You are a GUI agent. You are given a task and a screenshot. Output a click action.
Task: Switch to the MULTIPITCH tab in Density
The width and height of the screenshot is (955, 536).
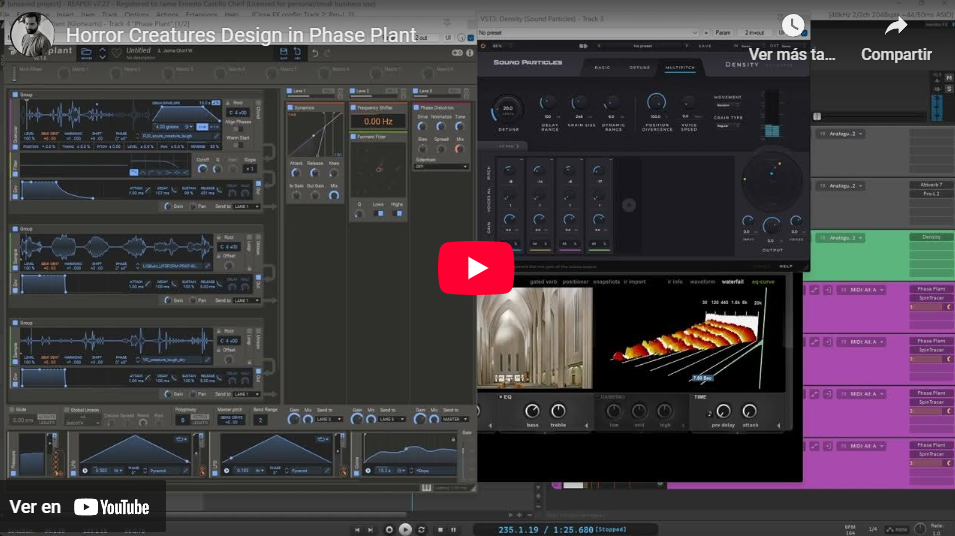click(680, 67)
